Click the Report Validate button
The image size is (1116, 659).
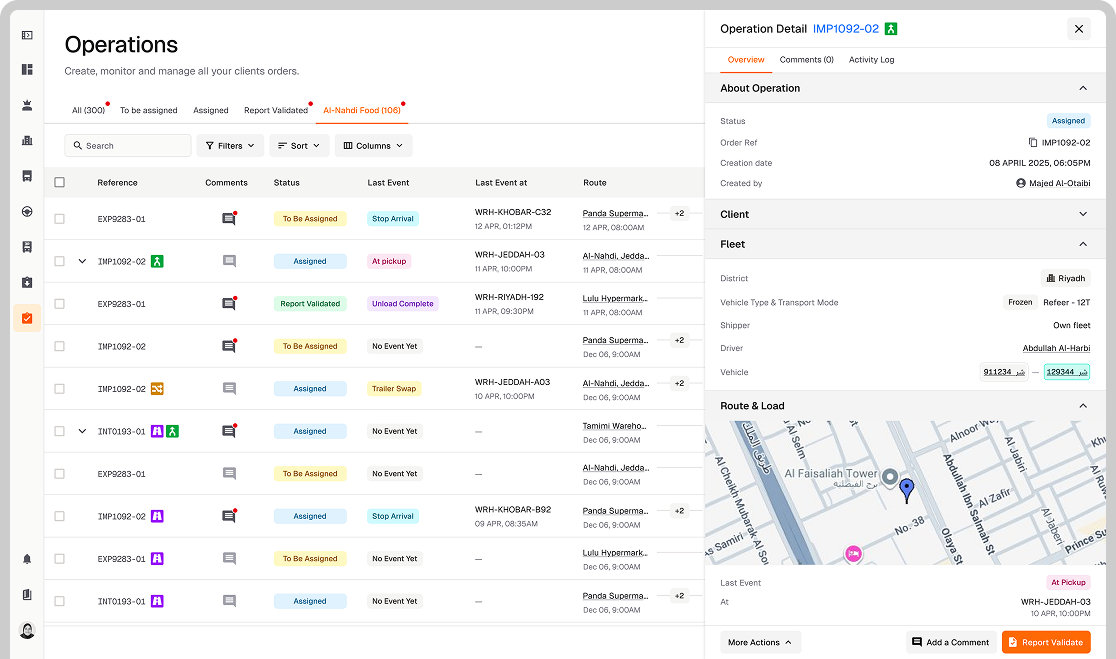pyautogui.click(x=1046, y=642)
